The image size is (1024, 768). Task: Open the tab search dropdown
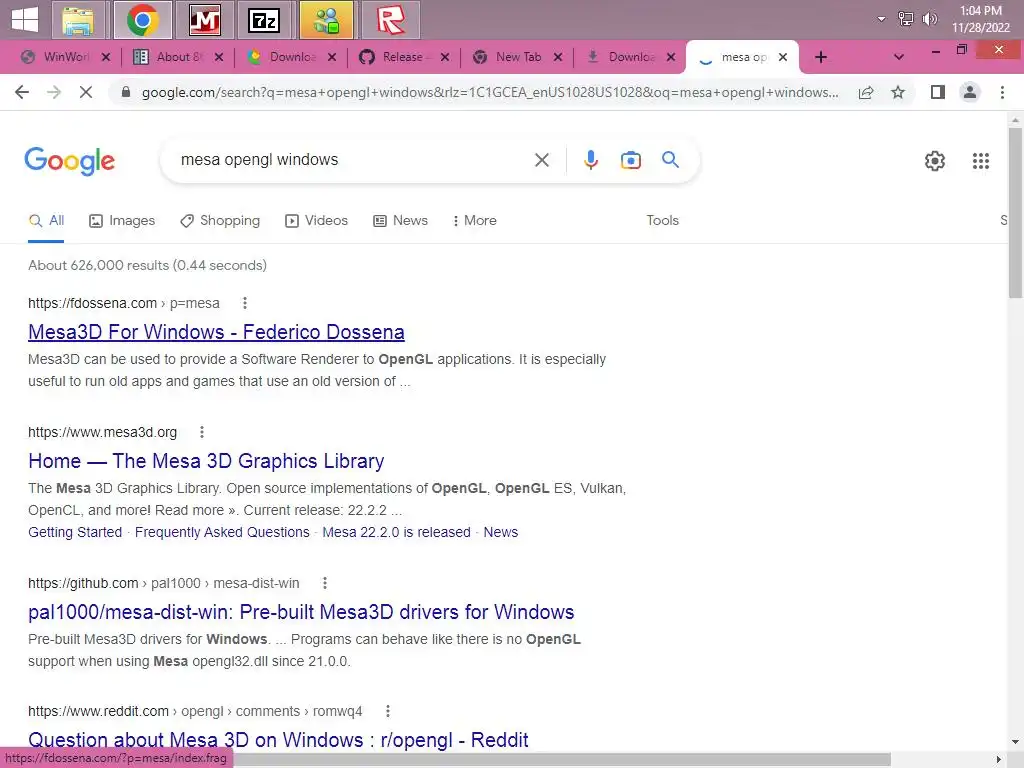899,57
